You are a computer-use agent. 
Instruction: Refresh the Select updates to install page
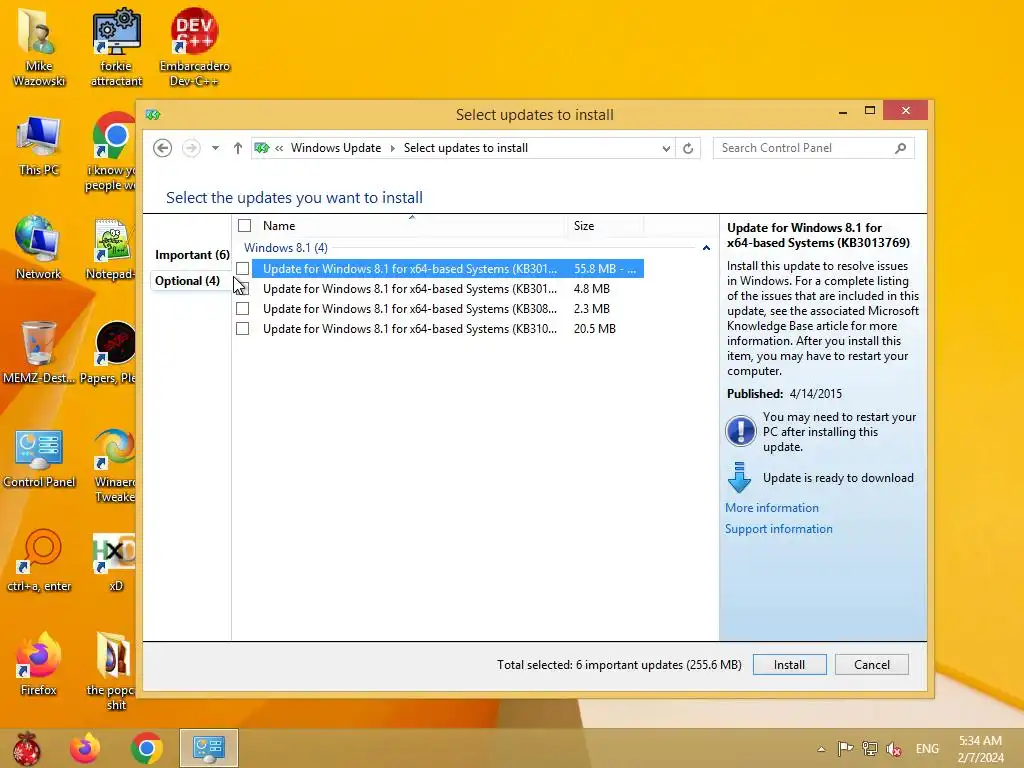688,148
